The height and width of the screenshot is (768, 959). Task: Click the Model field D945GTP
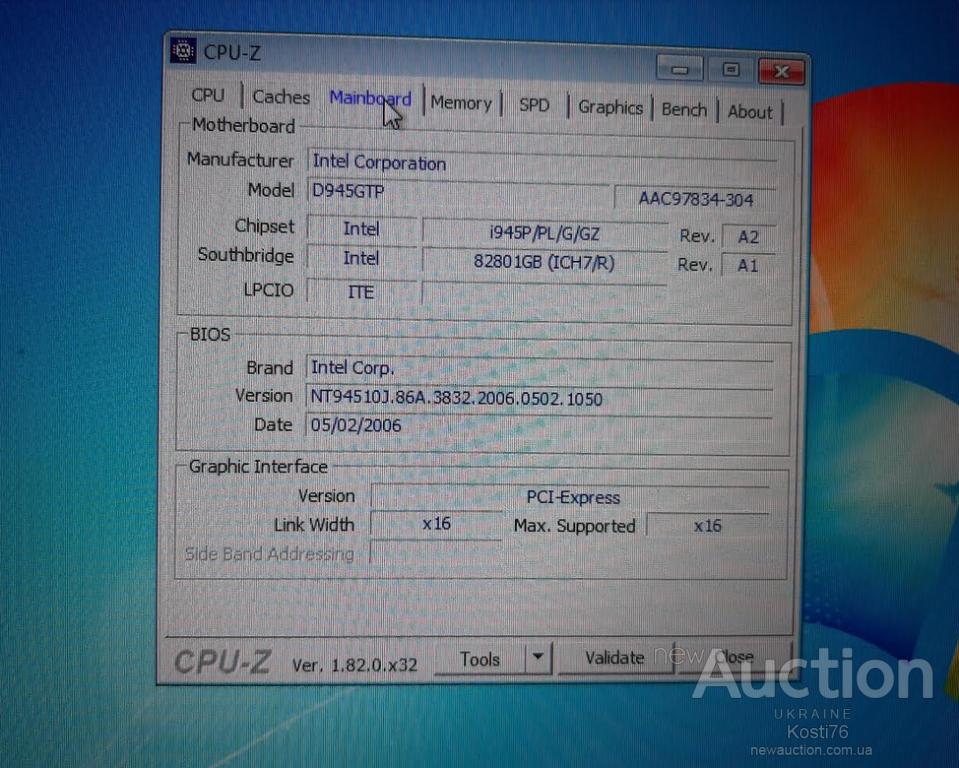pos(457,191)
